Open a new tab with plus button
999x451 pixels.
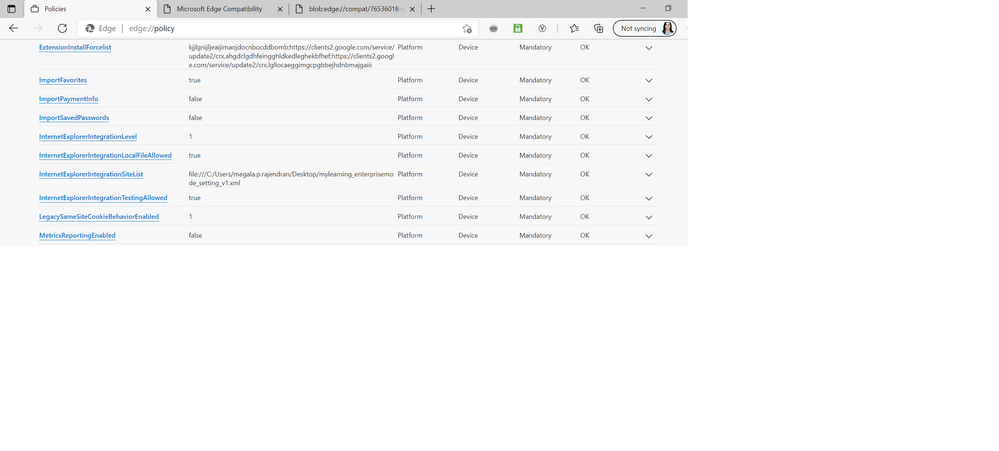431,9
